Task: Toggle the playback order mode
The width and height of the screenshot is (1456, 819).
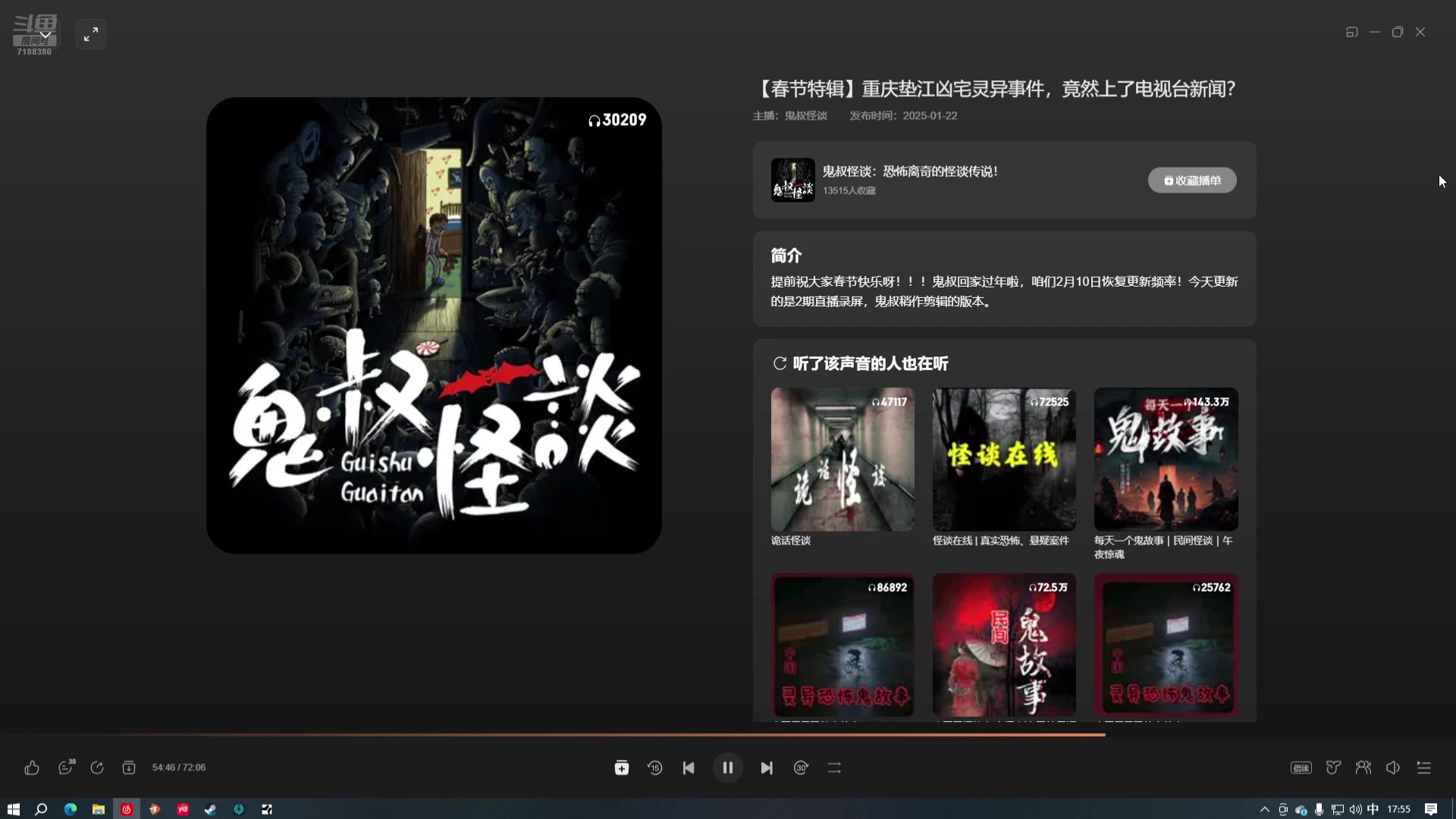Action: [834, 768]
